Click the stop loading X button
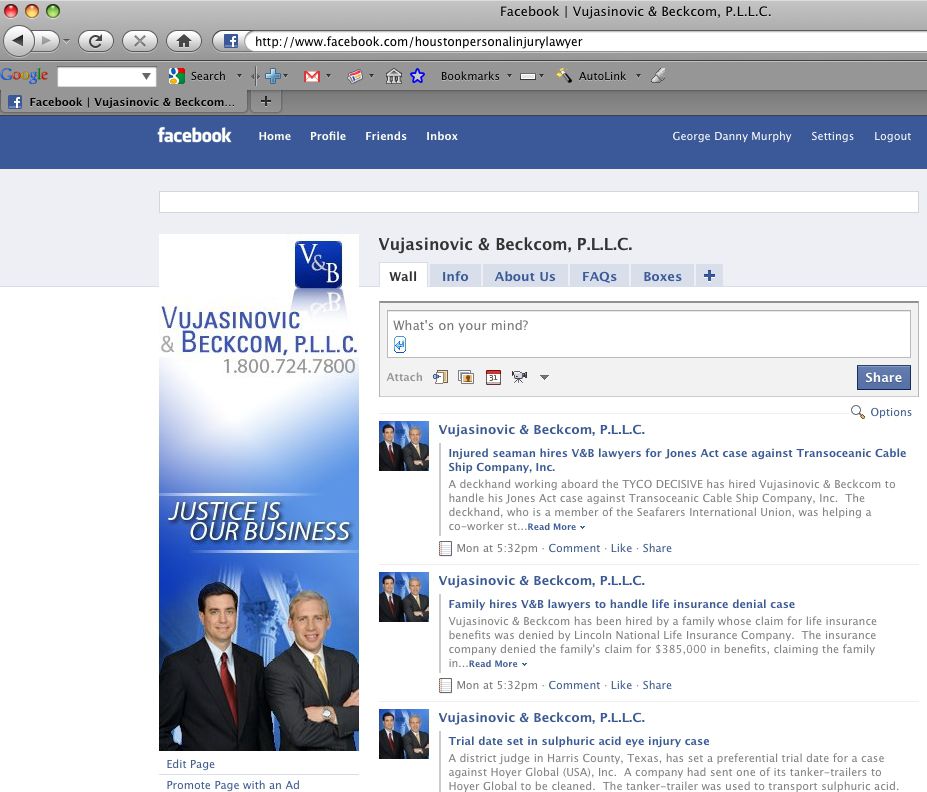Viewport: 927px width, 792px height. (x=140, y=41)
